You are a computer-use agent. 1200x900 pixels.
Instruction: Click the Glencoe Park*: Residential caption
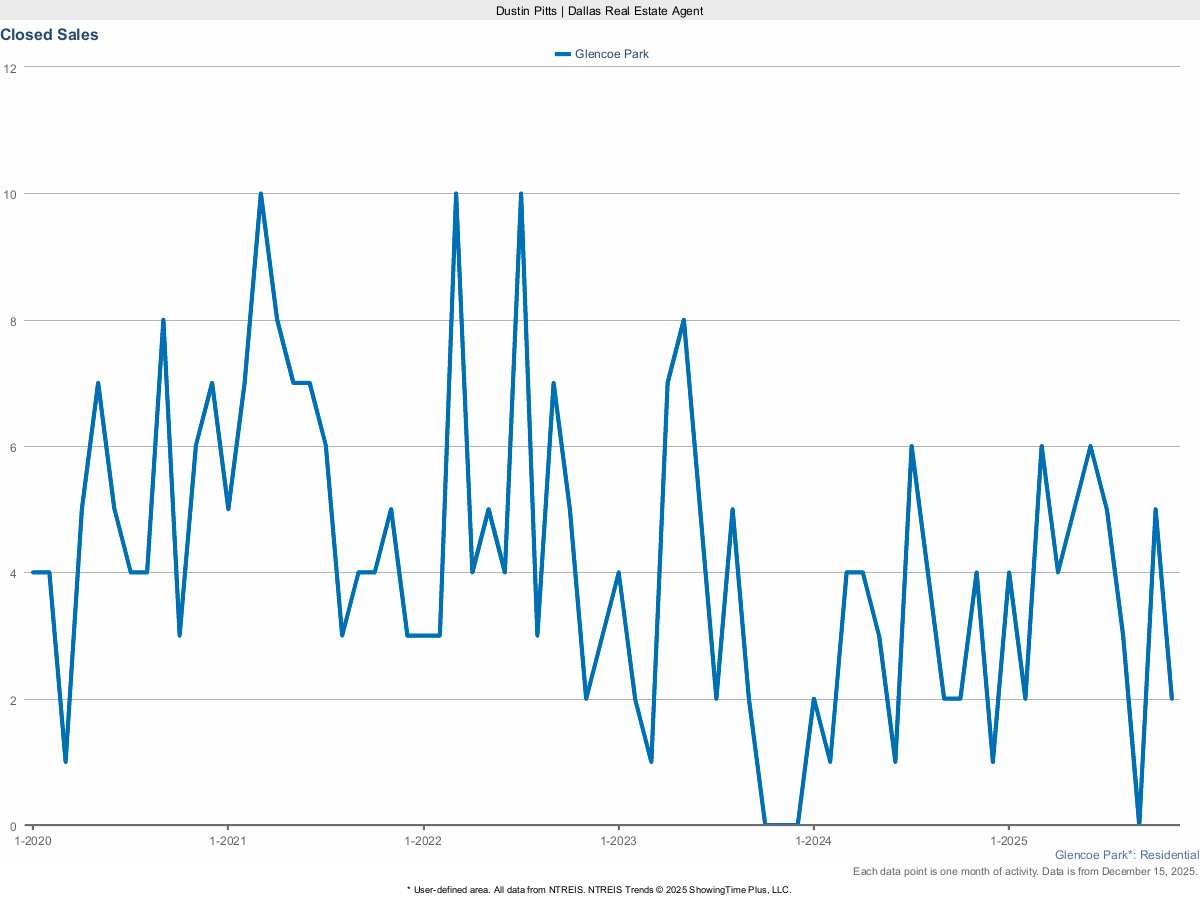[x=1126, y=855]
